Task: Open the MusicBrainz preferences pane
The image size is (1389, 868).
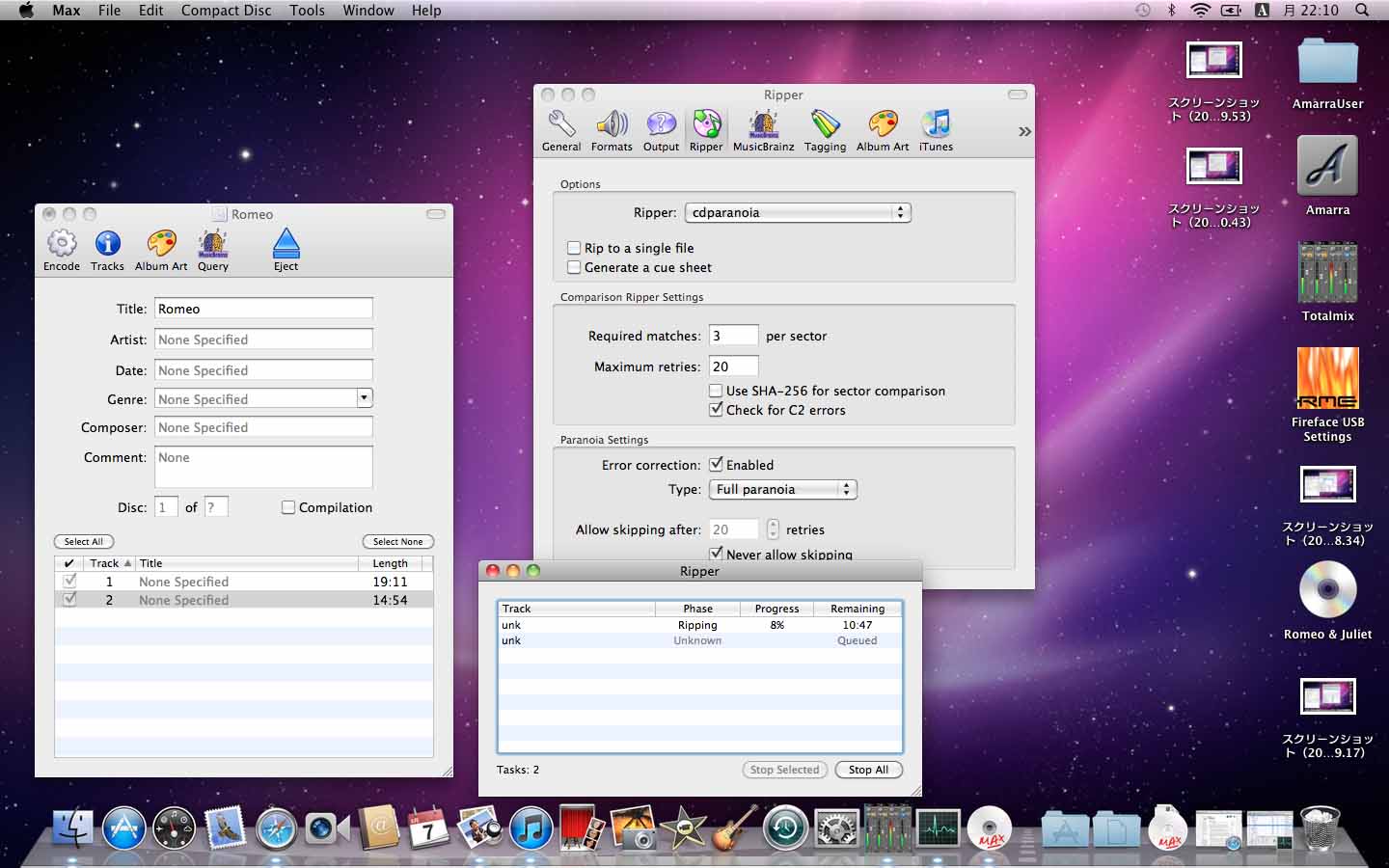Action: tap(763, 131)
